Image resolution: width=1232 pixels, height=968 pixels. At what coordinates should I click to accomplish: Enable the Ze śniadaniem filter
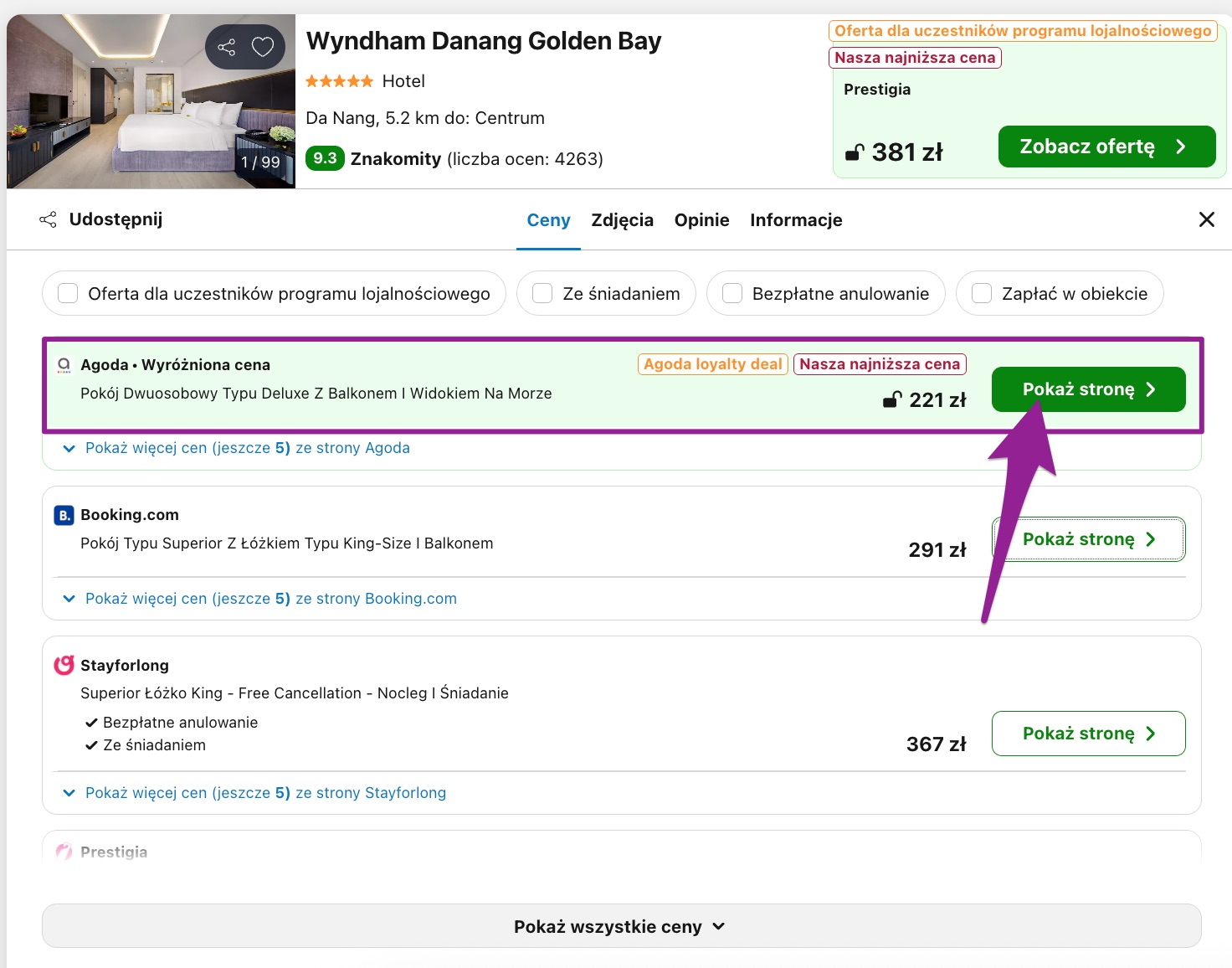[542, 293]
